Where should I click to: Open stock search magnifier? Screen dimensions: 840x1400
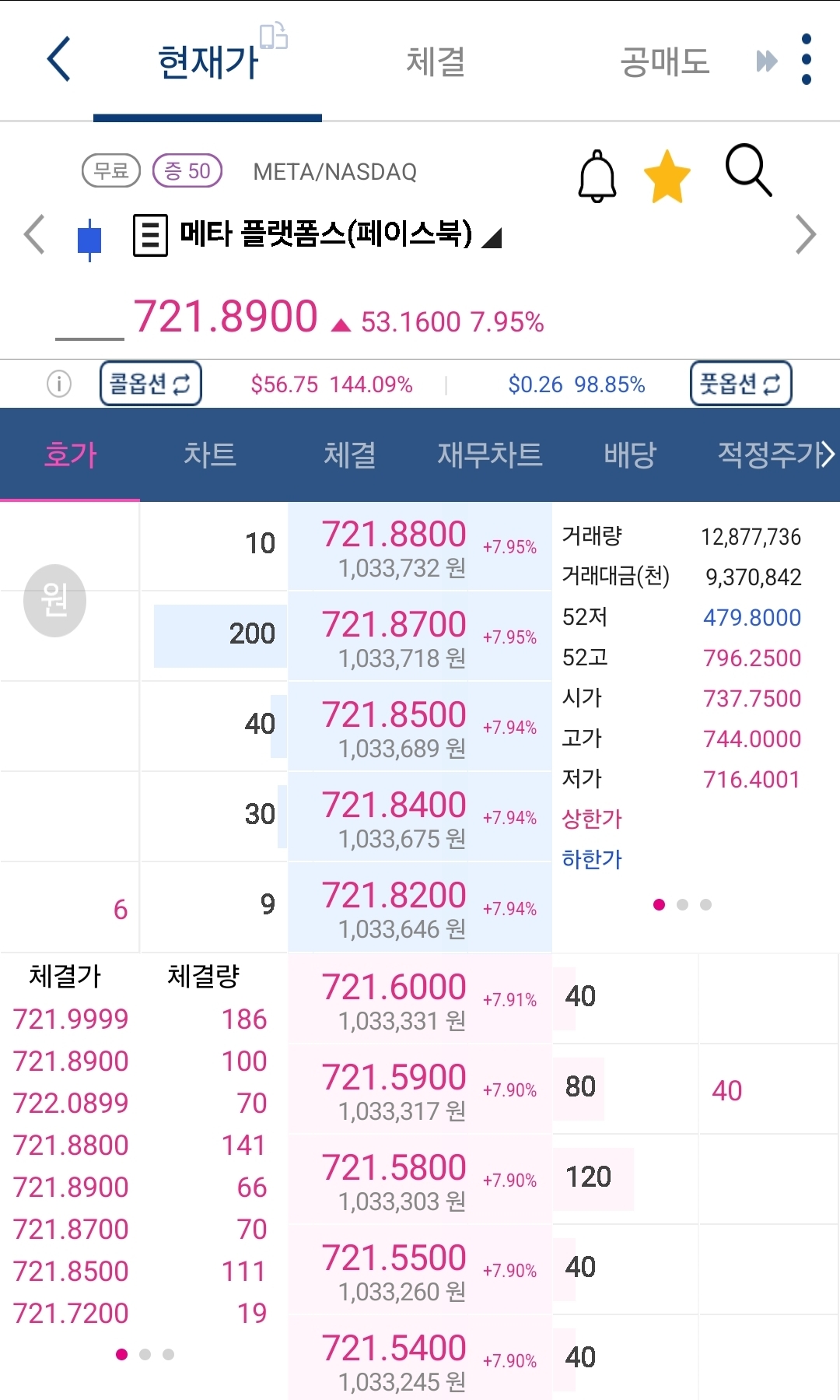point(748,170)
